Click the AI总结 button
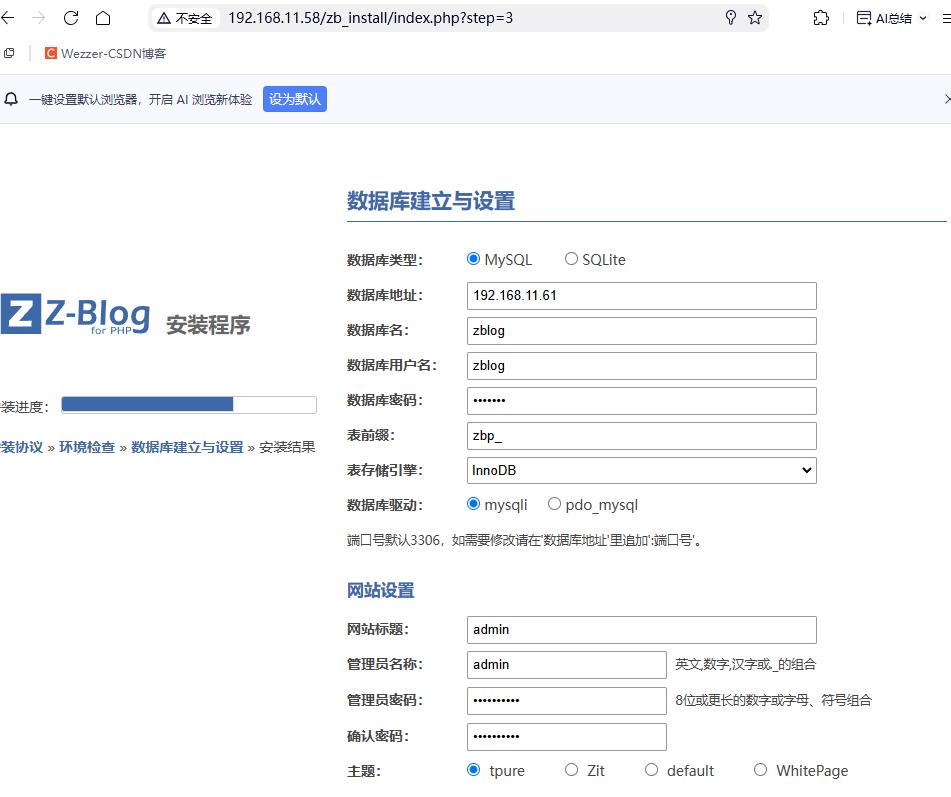Viewport: 951px width, 797px height. coord(884,18)
